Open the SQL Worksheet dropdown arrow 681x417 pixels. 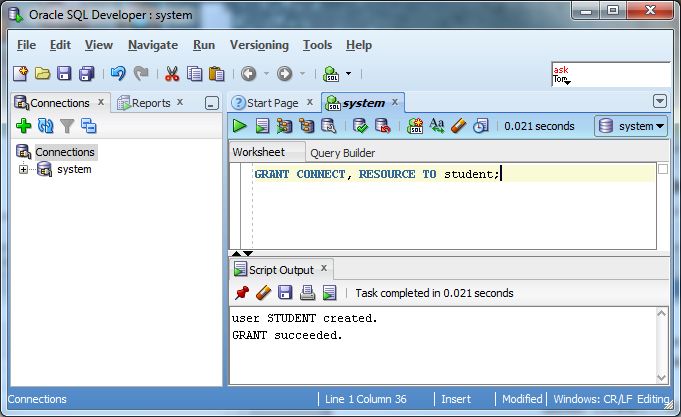click(348, 74)
